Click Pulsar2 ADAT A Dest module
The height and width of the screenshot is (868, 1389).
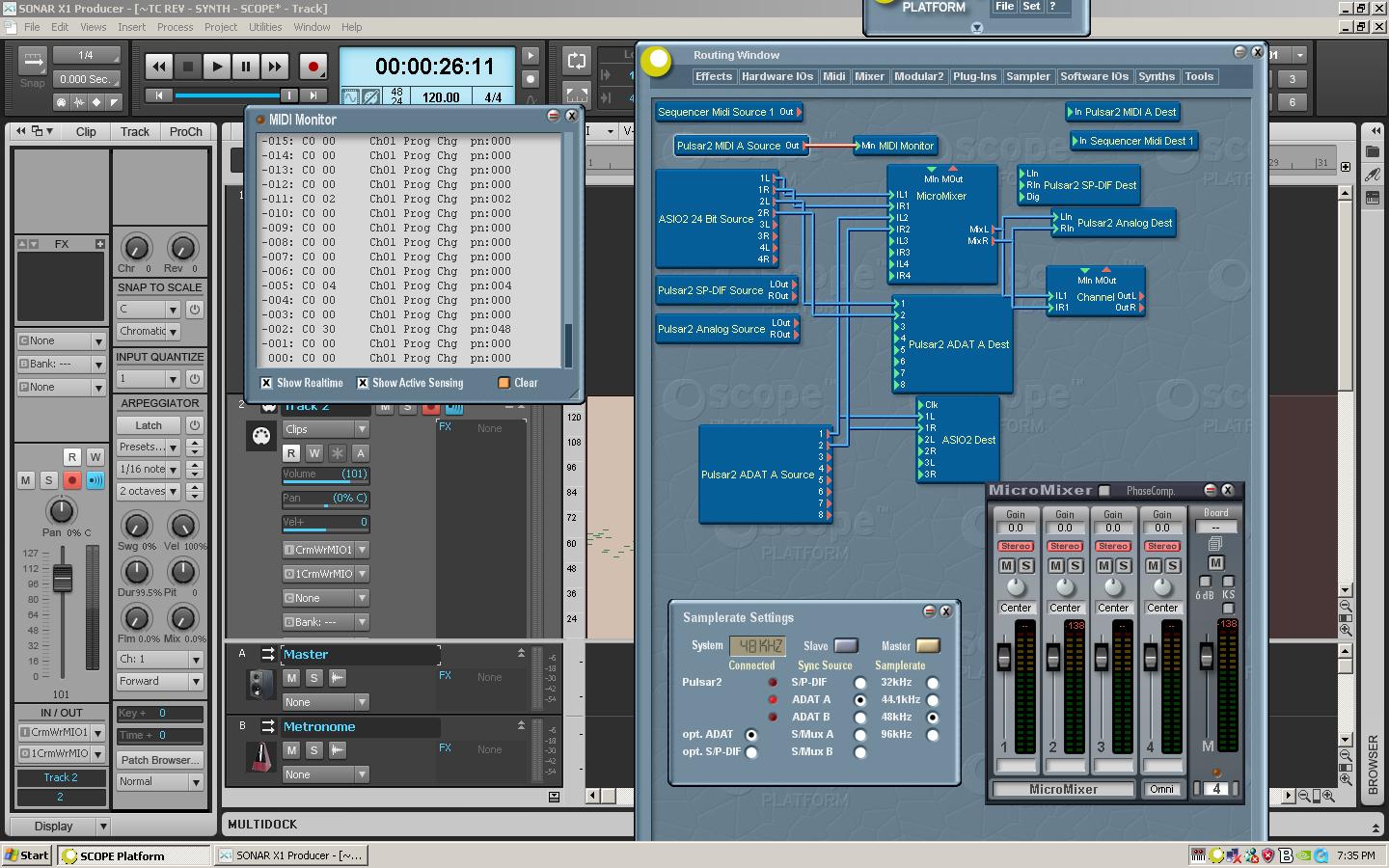click(952, 344)
